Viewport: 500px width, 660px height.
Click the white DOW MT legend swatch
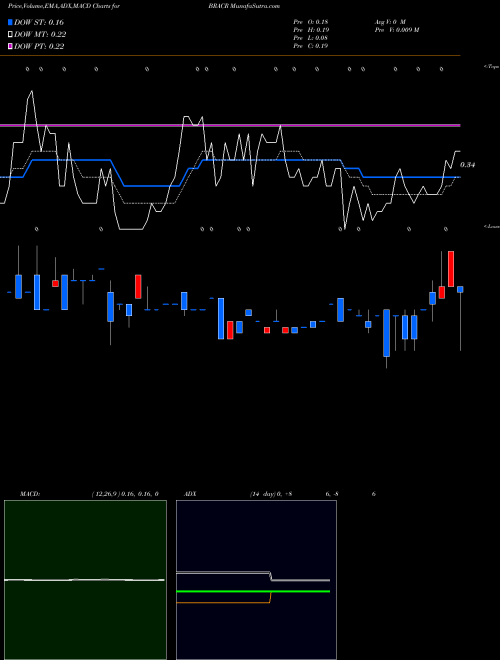[x=10, y=35]
